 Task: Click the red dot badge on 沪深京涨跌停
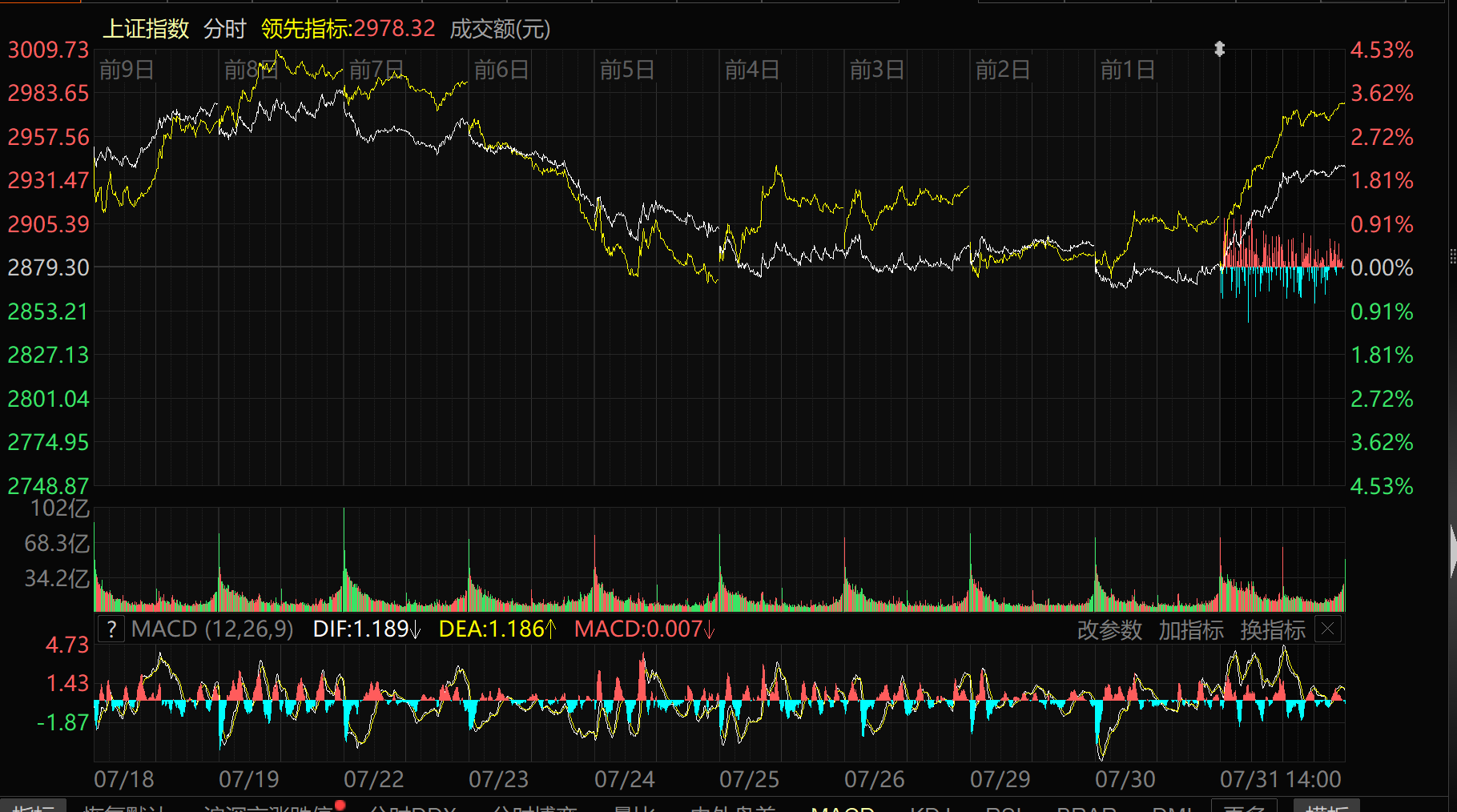tap(340, 805)
